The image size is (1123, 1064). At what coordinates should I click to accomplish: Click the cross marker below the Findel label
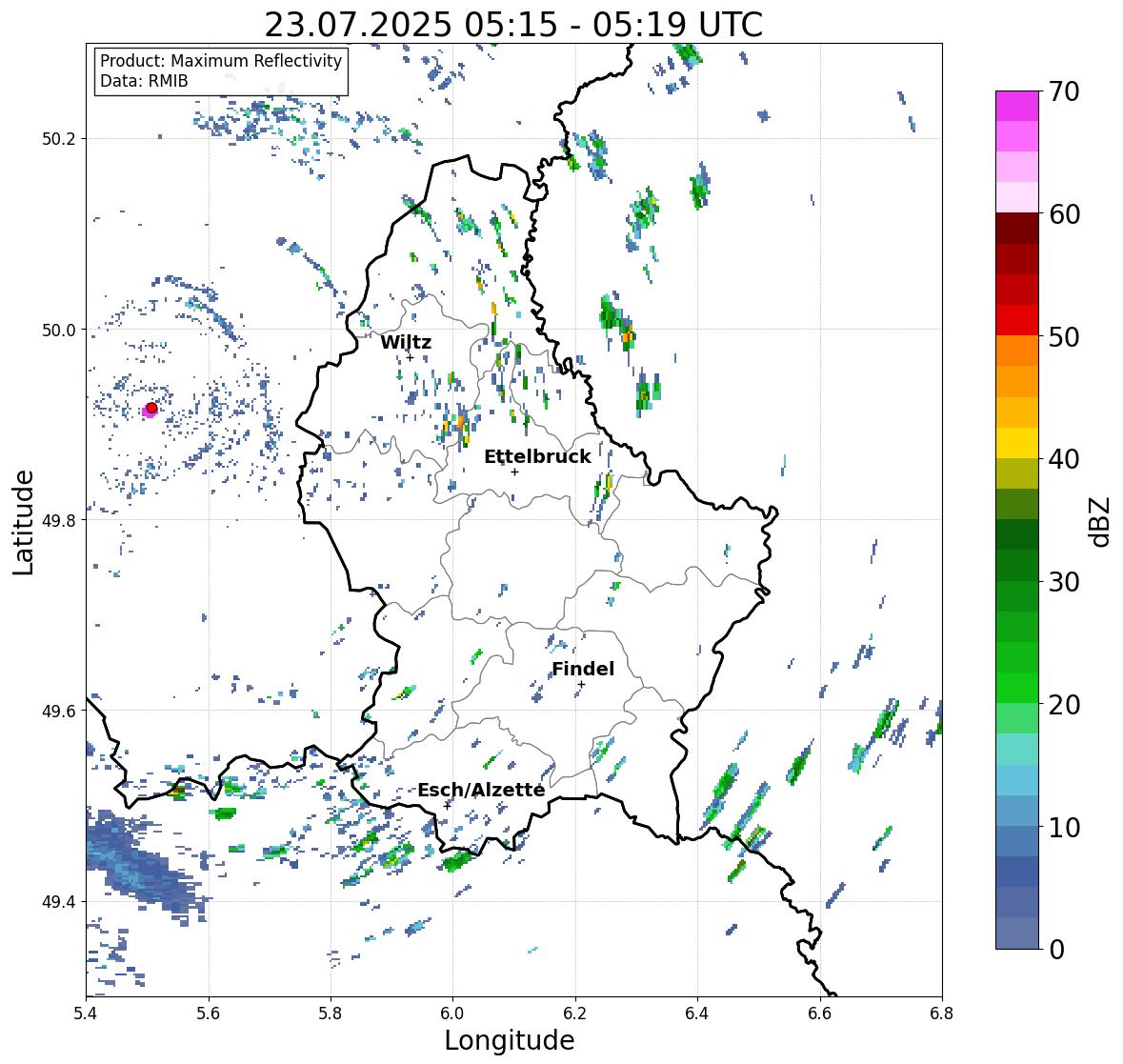(x=582, y=685)
